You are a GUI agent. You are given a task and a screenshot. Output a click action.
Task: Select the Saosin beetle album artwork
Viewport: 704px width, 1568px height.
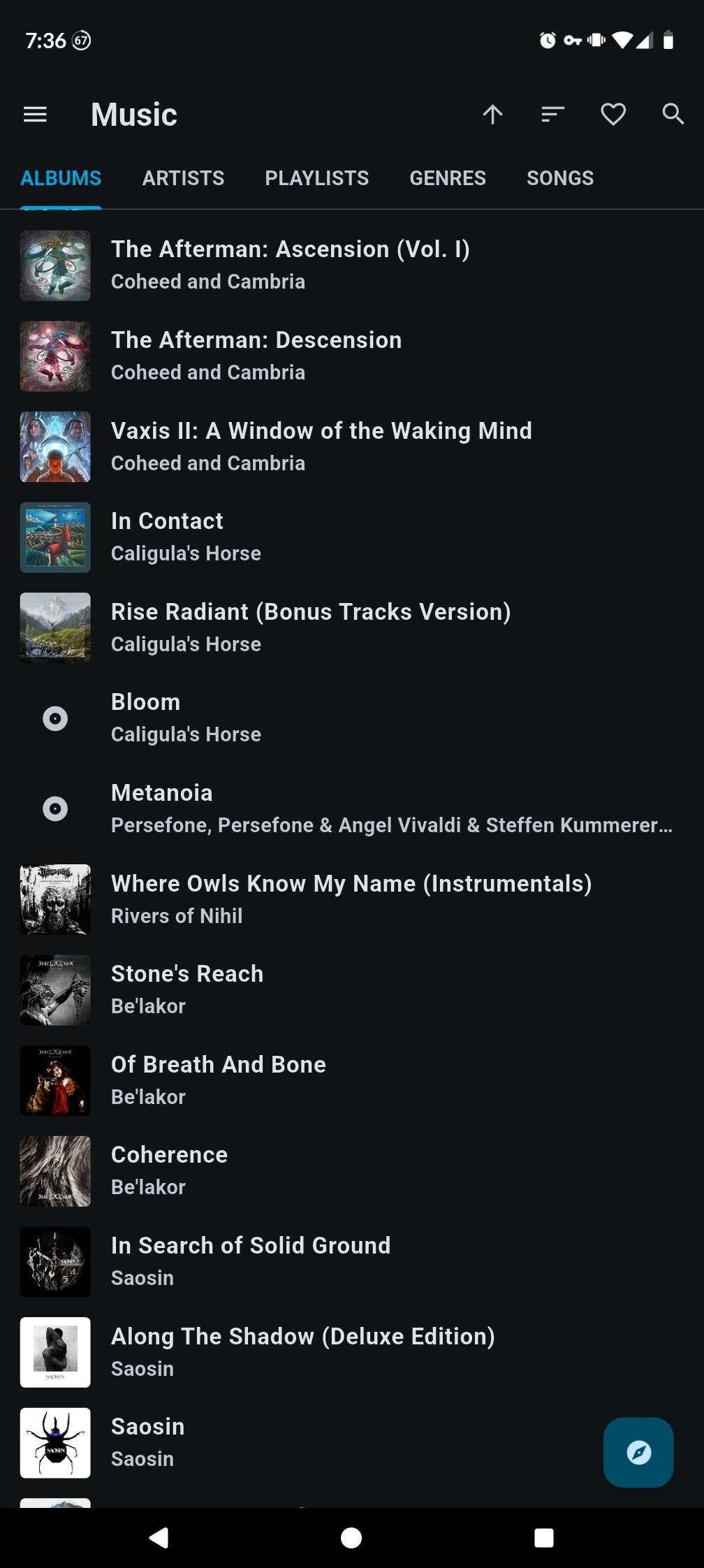tap(55, 1443)
